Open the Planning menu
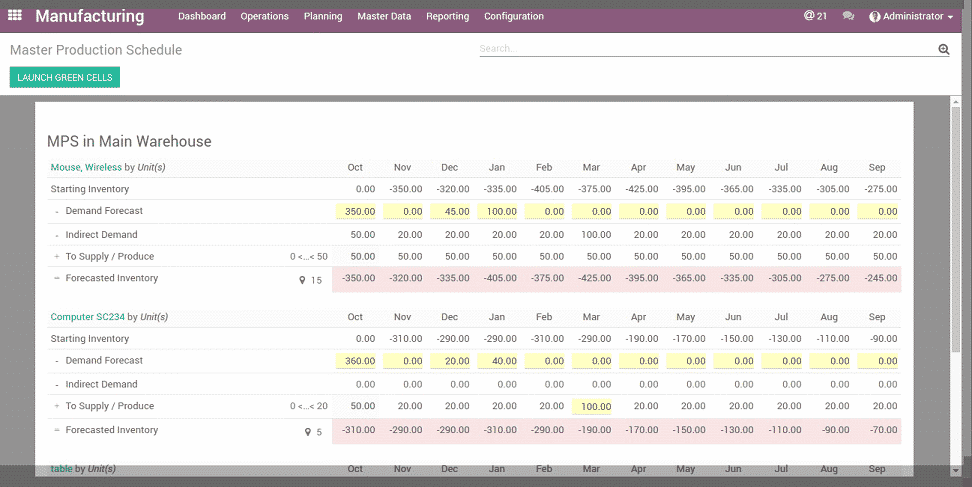Image resolution: width=972 pixels, height=487 pixels. pyautogui.click(x=322, y=16)
